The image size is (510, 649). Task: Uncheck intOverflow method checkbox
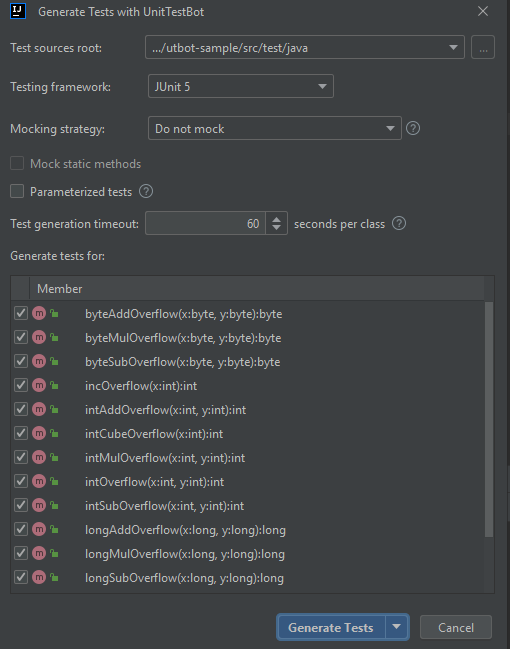21,481
